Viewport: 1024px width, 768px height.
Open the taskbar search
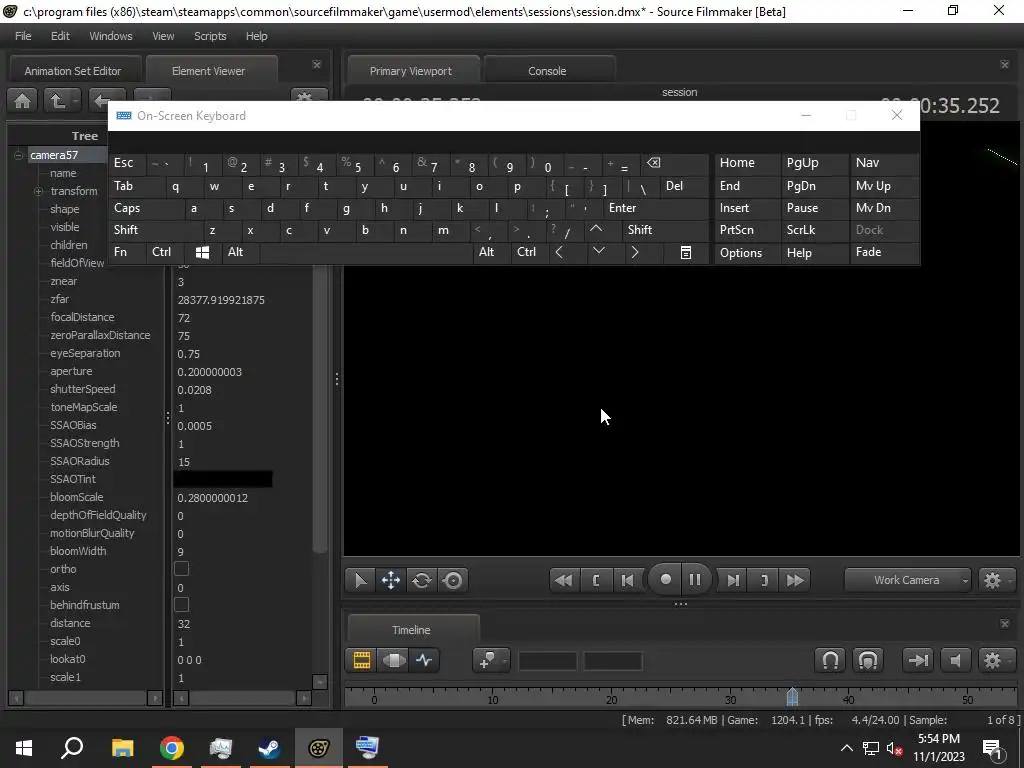coord(72,748)
